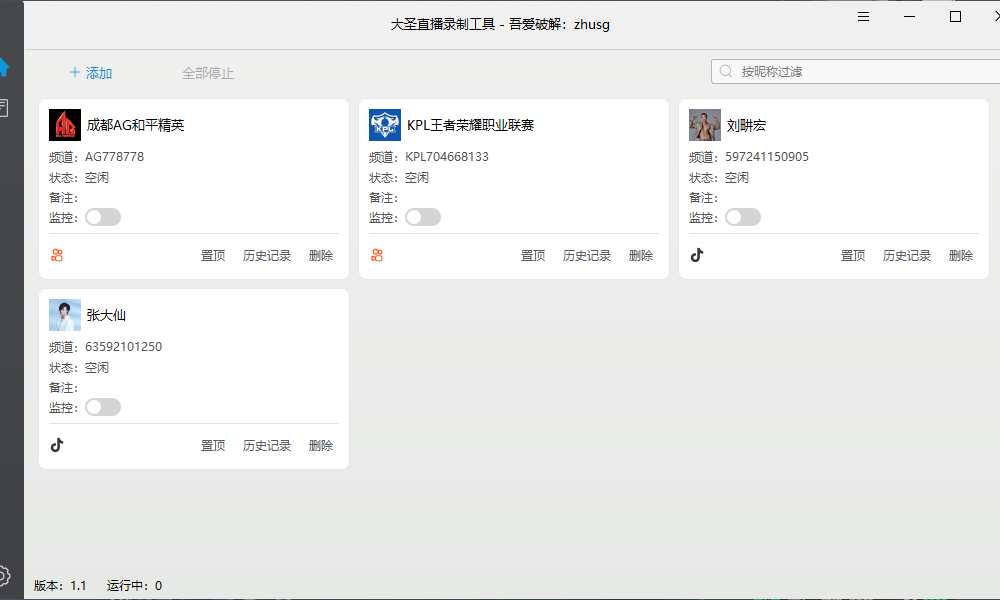This screenshot has width=1000, height=600.
Task: Open the settings gear in sidebar
Action: pyautogui.click(x=4, y=575)
